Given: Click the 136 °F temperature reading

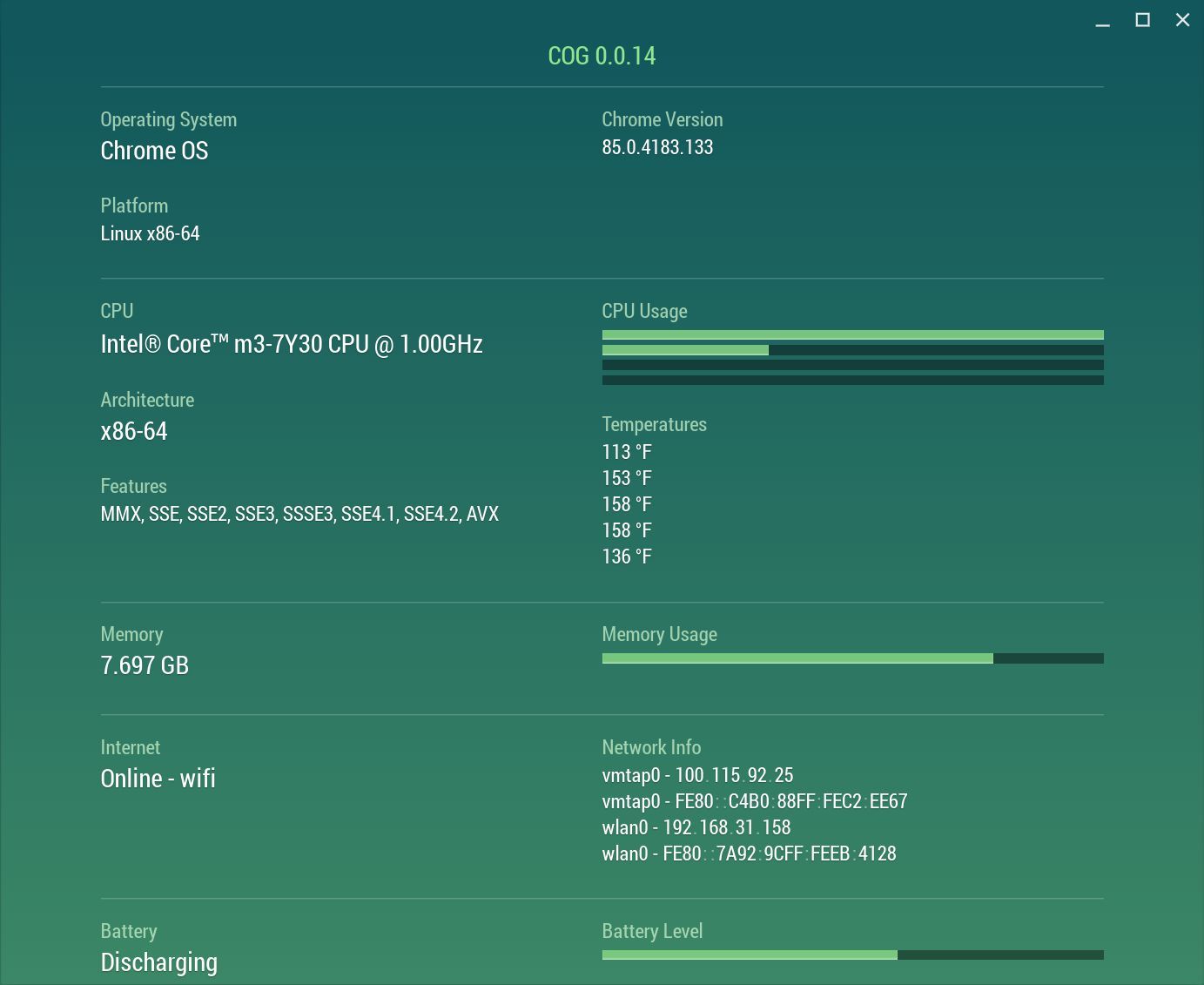Looking at the screenshot, I should [x=627, y=557].
